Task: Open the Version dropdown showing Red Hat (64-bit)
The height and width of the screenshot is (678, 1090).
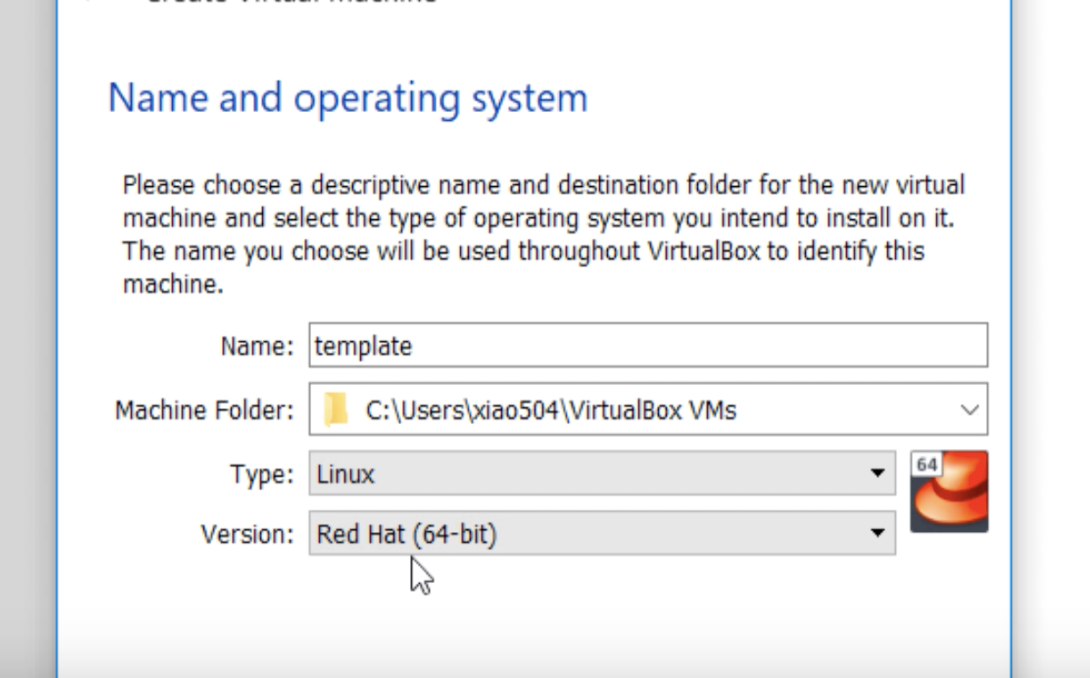Action: pyautogui.click(x=590, y=534)
